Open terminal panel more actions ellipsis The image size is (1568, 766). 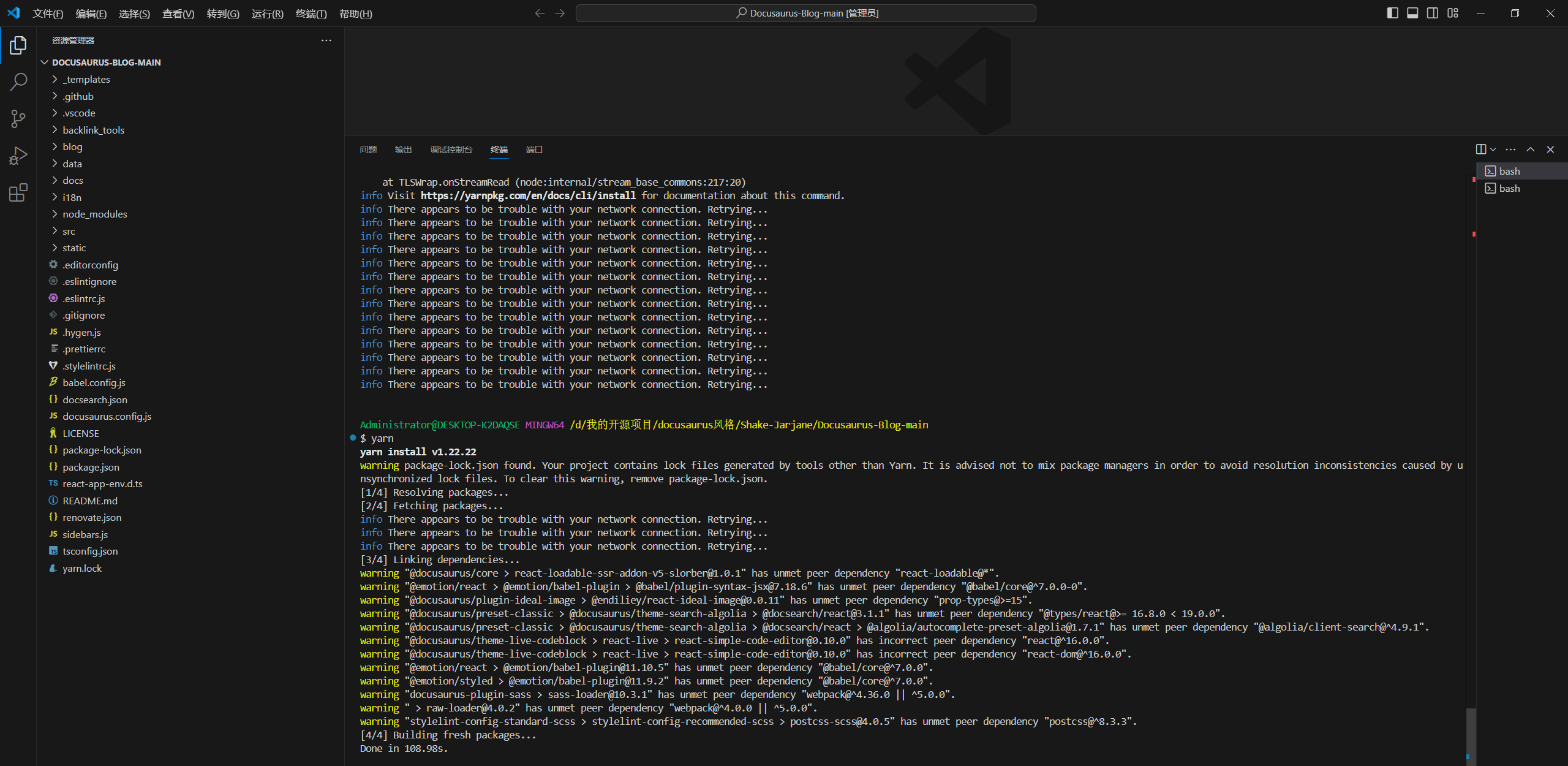point(1511,150)
